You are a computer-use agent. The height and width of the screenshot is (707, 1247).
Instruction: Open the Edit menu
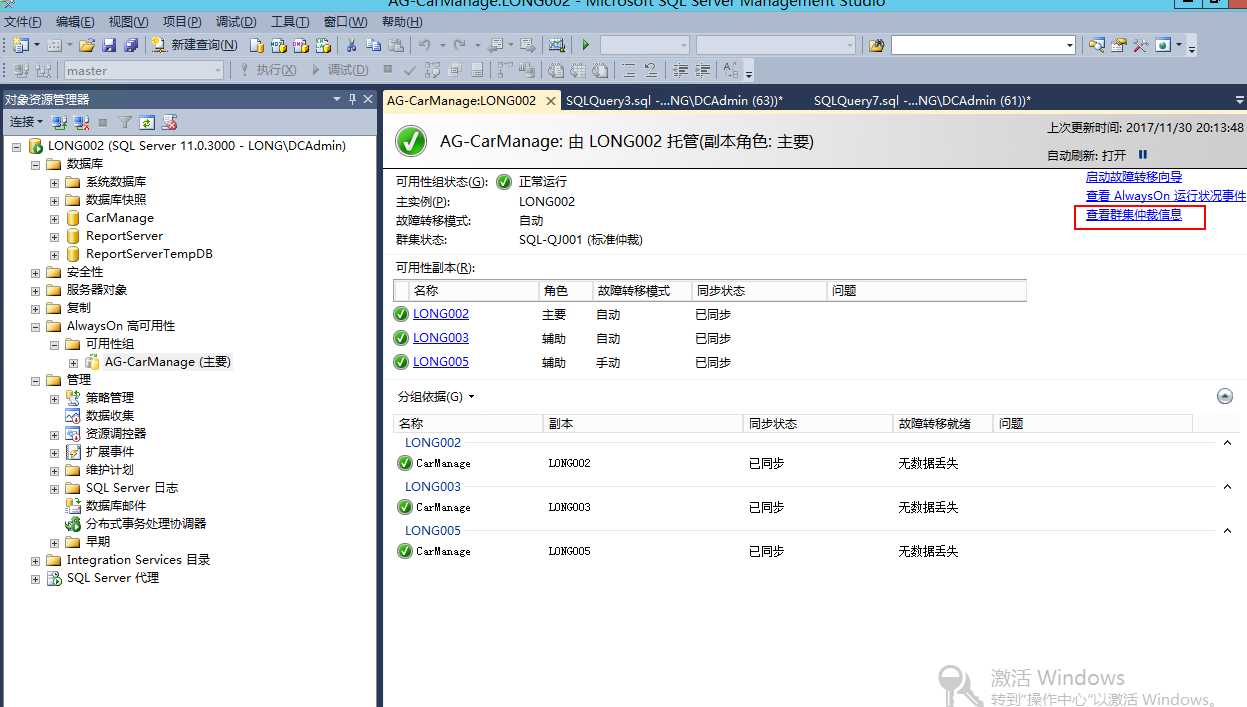pos(75,22)
